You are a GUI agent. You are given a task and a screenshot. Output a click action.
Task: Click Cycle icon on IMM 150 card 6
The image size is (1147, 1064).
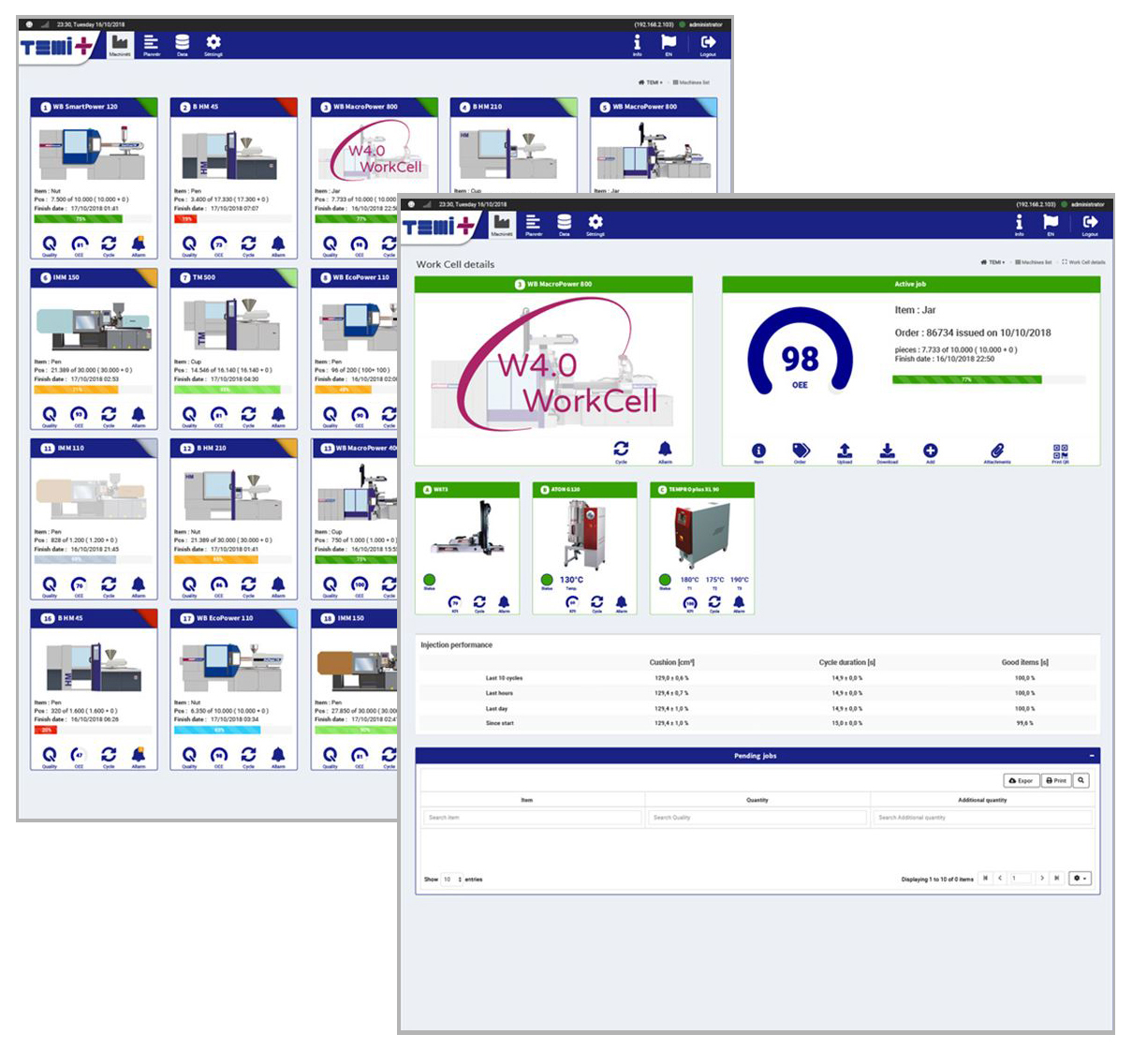pos(109,416)
